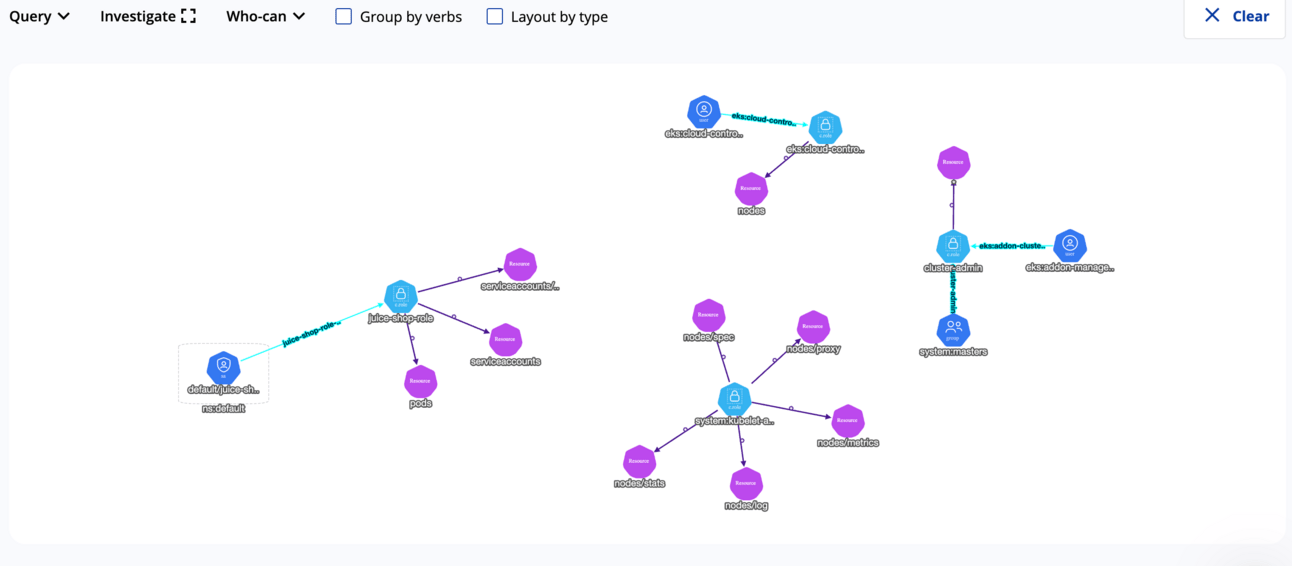This screenshot has height=566, width=1292.
Task: Click the nodes/metrics resource node
Action: [x=848, y=420]
